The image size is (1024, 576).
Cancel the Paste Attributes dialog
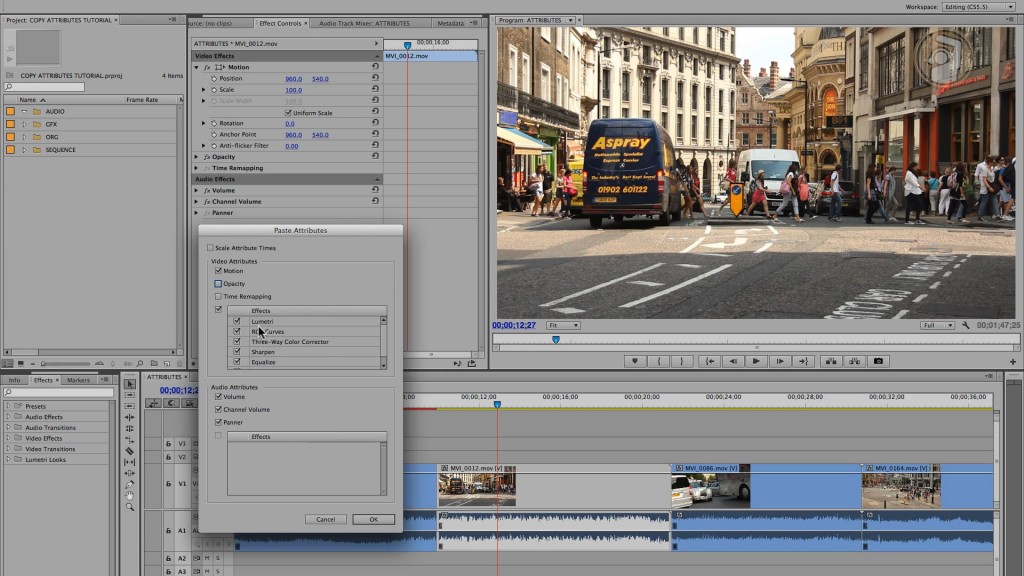click(x=325, y=519)
